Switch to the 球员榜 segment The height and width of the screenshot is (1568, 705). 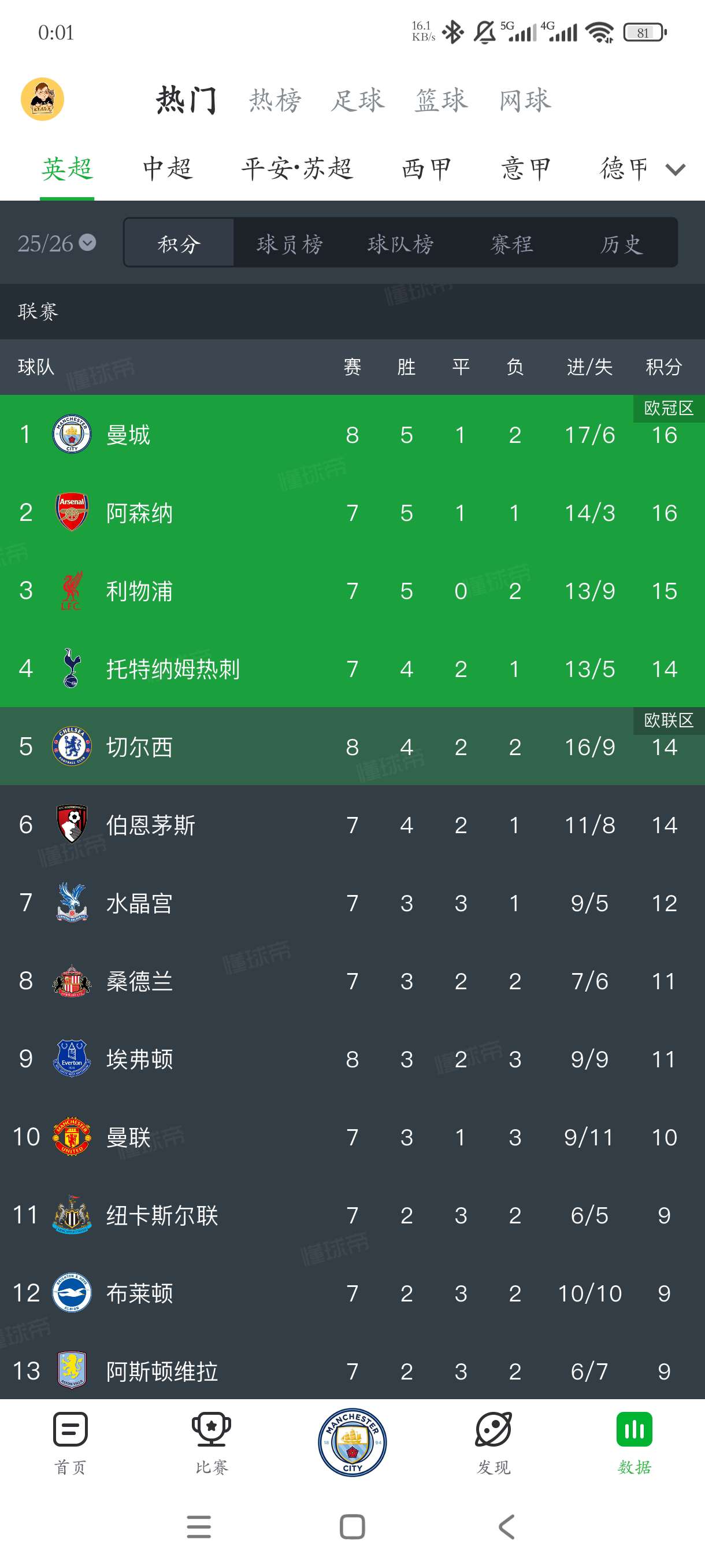click(290, 243)
